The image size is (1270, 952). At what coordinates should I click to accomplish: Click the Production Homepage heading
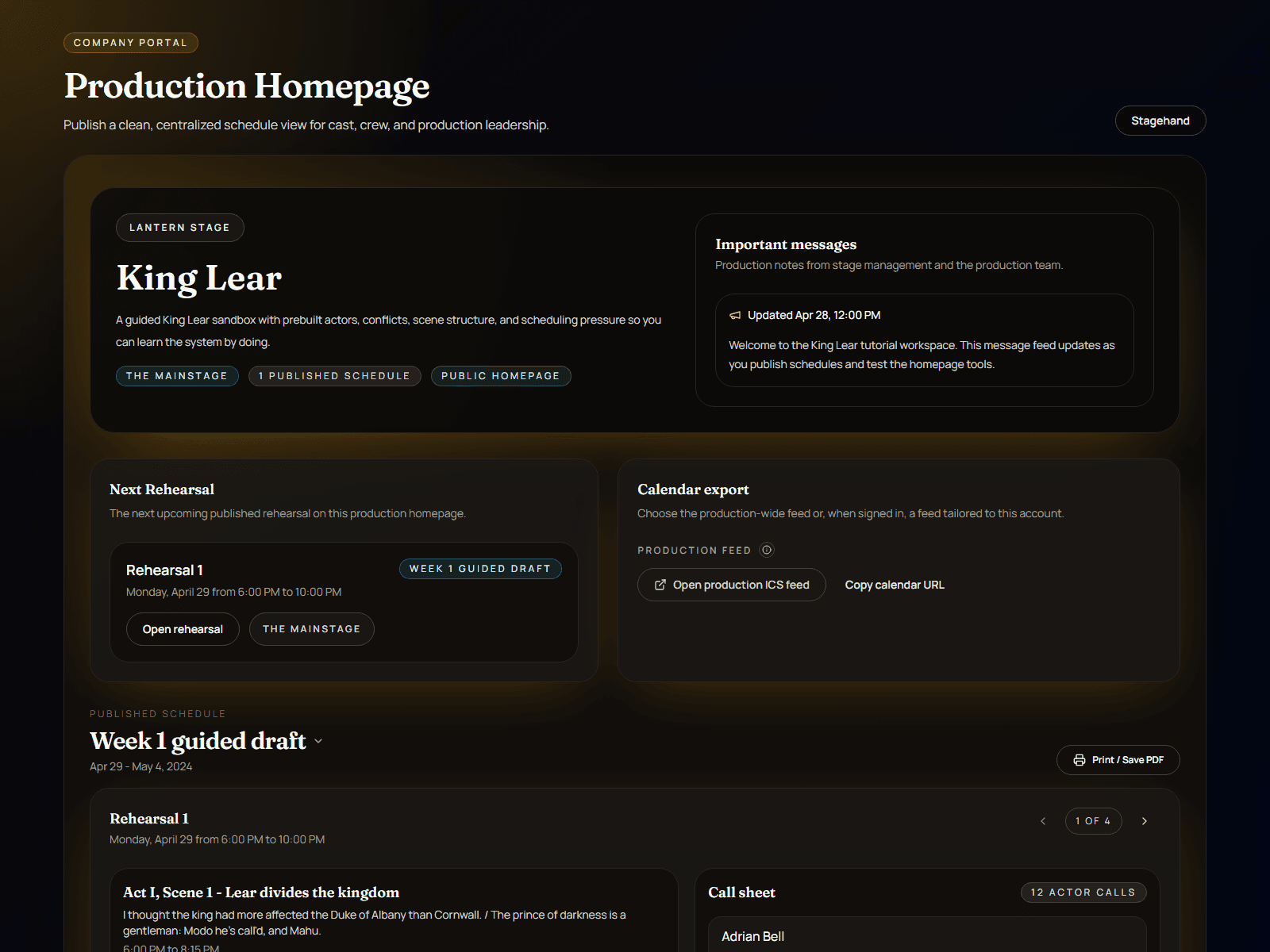[x=247, y=86]
